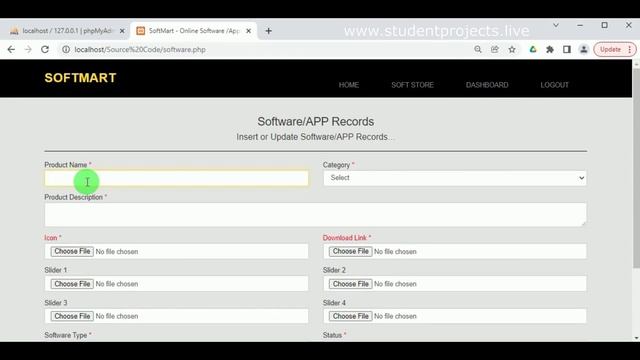Focus the Product Name input field
The width and height of the screenshot is (640, 360).
pos(176,178)
